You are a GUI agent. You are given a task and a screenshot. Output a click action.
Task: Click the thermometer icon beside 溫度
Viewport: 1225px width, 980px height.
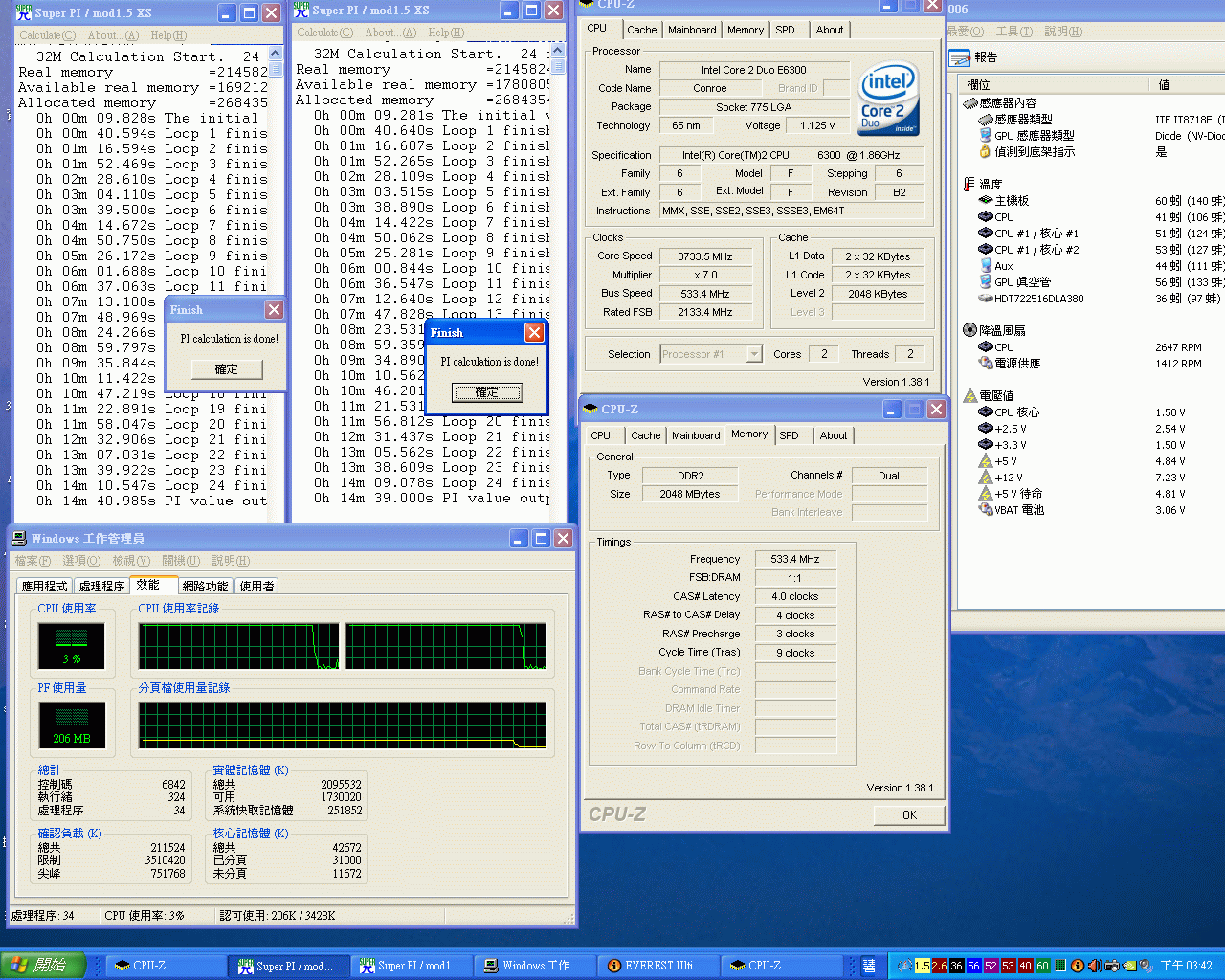tap(969, 184)
